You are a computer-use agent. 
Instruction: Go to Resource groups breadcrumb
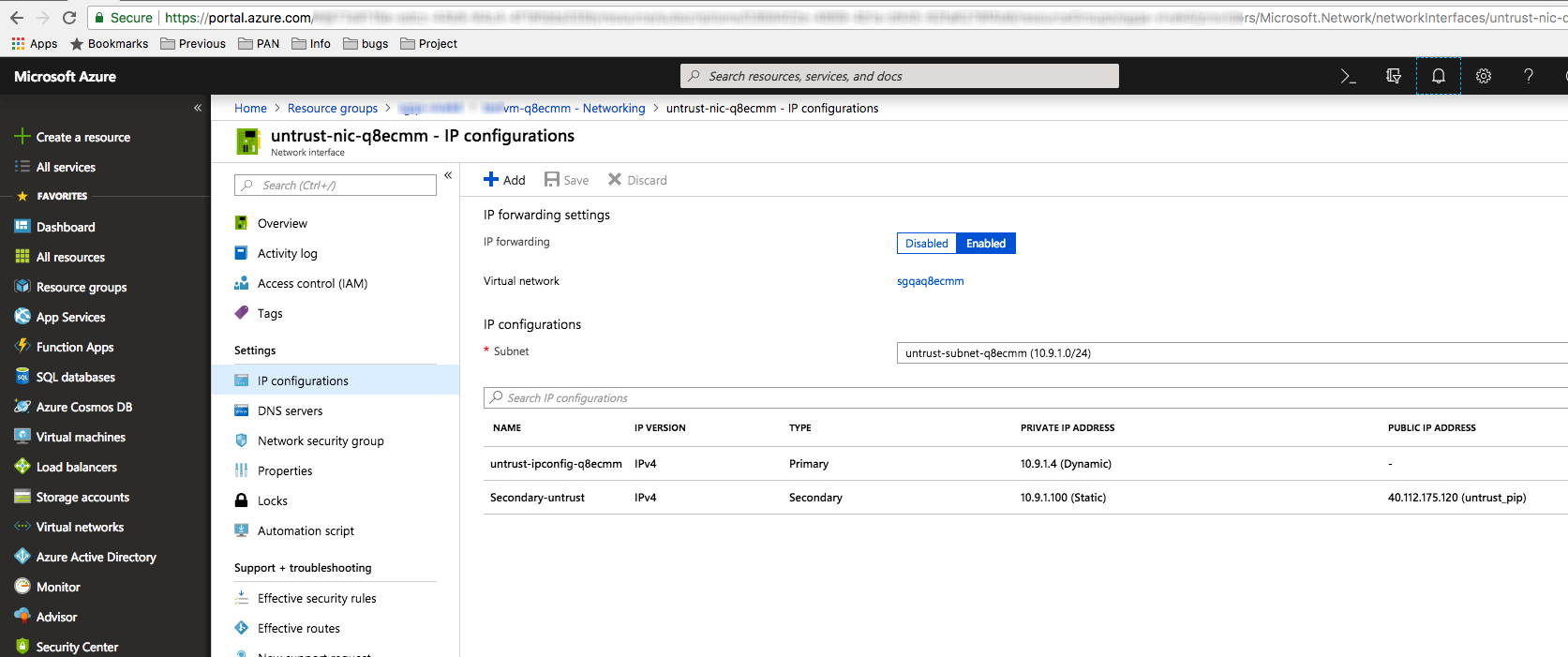coord(333,109)
